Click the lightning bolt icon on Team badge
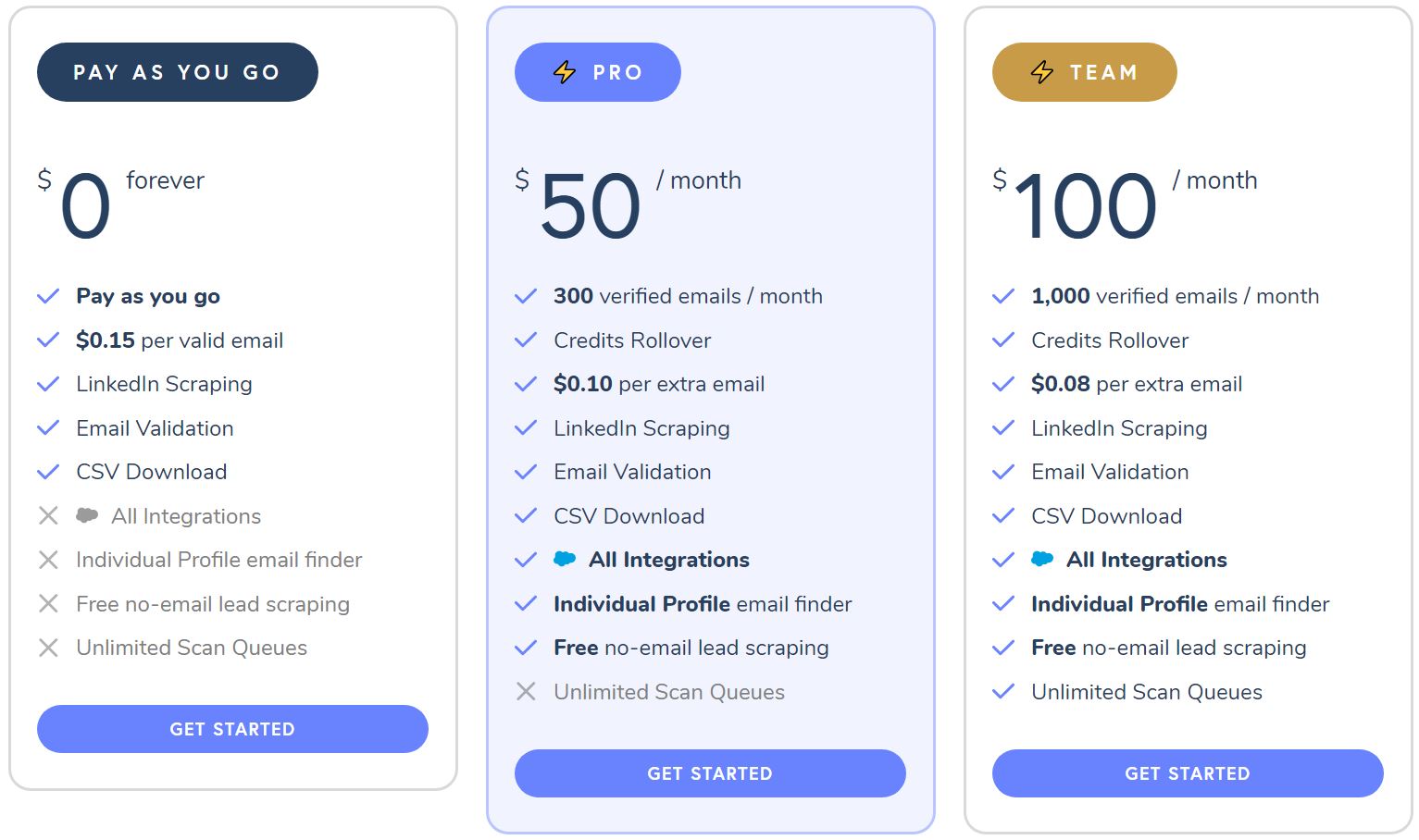Image resolution: width=1419 pixels, height=840 pixels. click(1042, 72)
